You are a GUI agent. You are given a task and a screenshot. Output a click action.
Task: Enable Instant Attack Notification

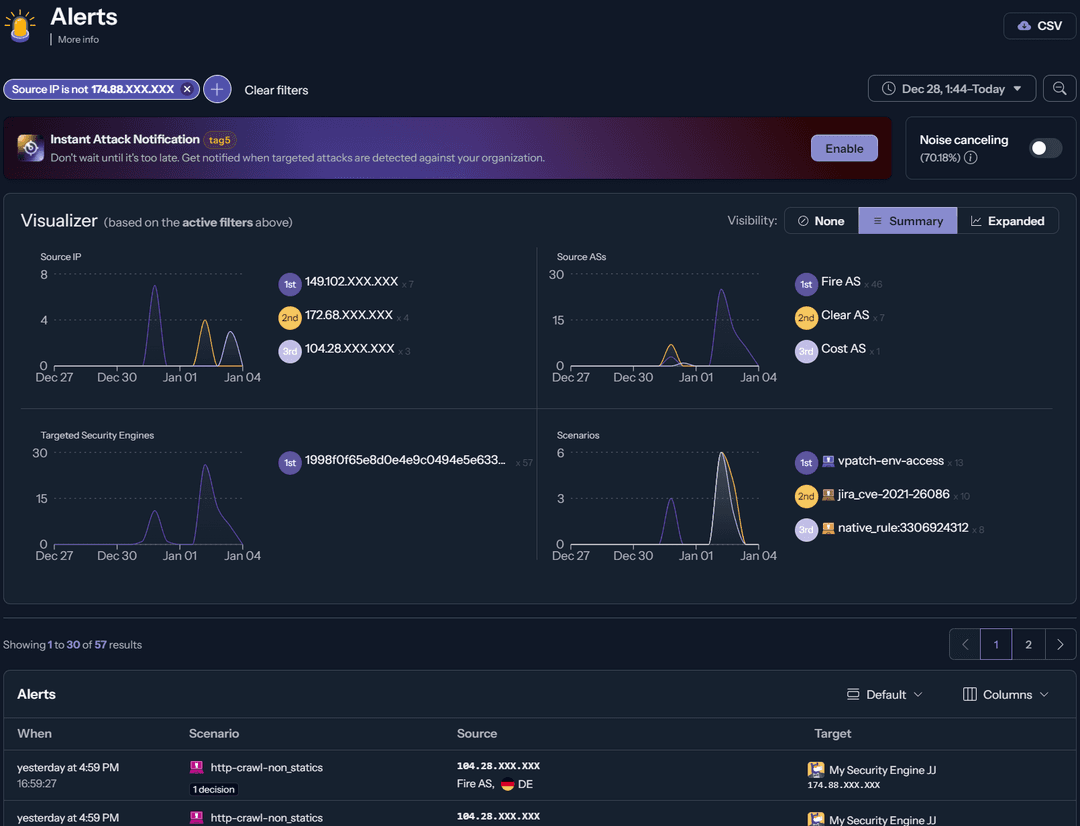click(x=844, y=147)
